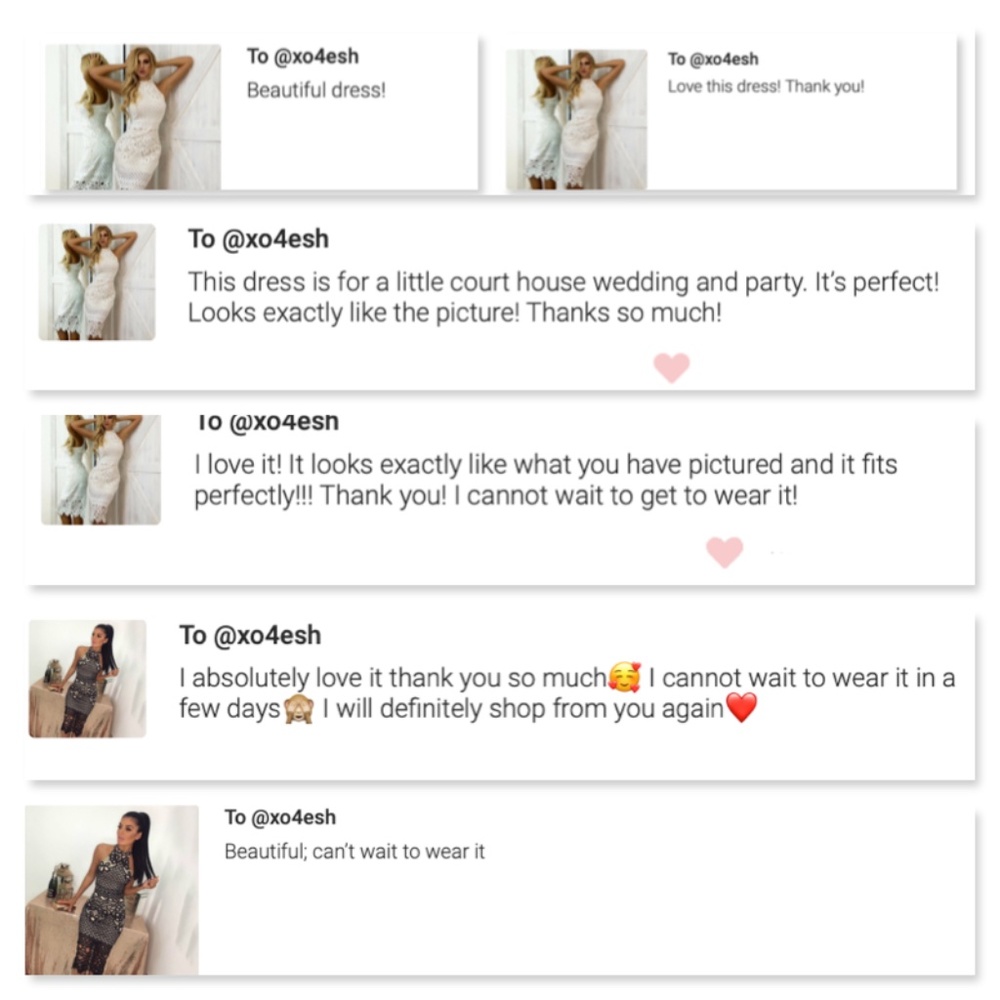Open the dress thumbnail beside 'I love it!' review

click(101, 469)
